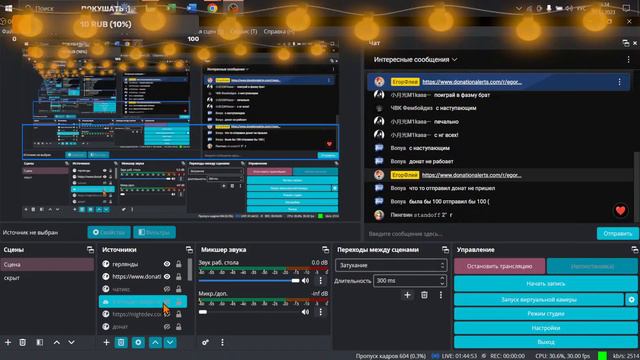Undock the Переходы между сценами panel
Image resolution: width=640 pixels, height=360 pixels.
[445, 249]
